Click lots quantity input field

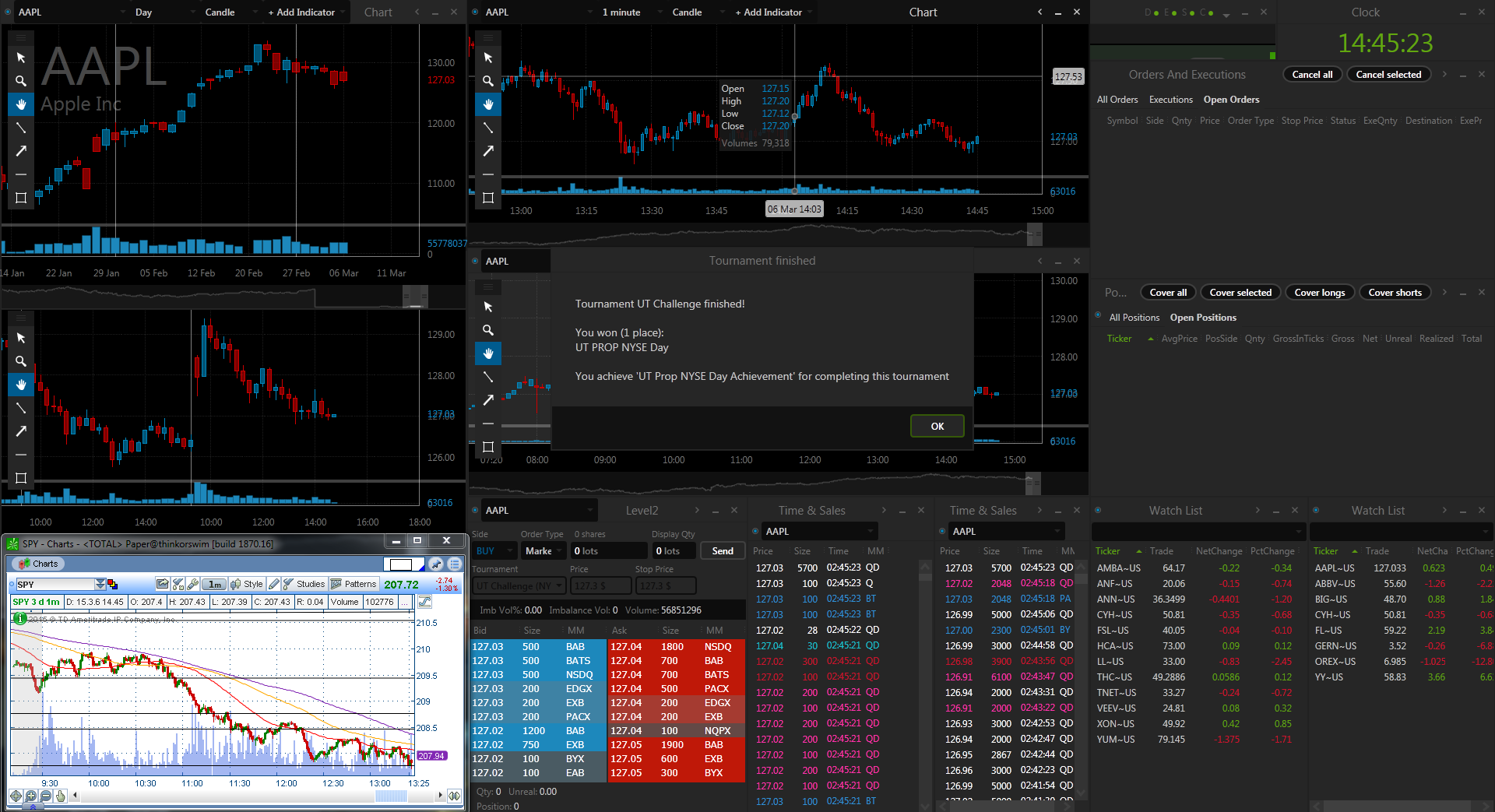[x=609, y=550]
